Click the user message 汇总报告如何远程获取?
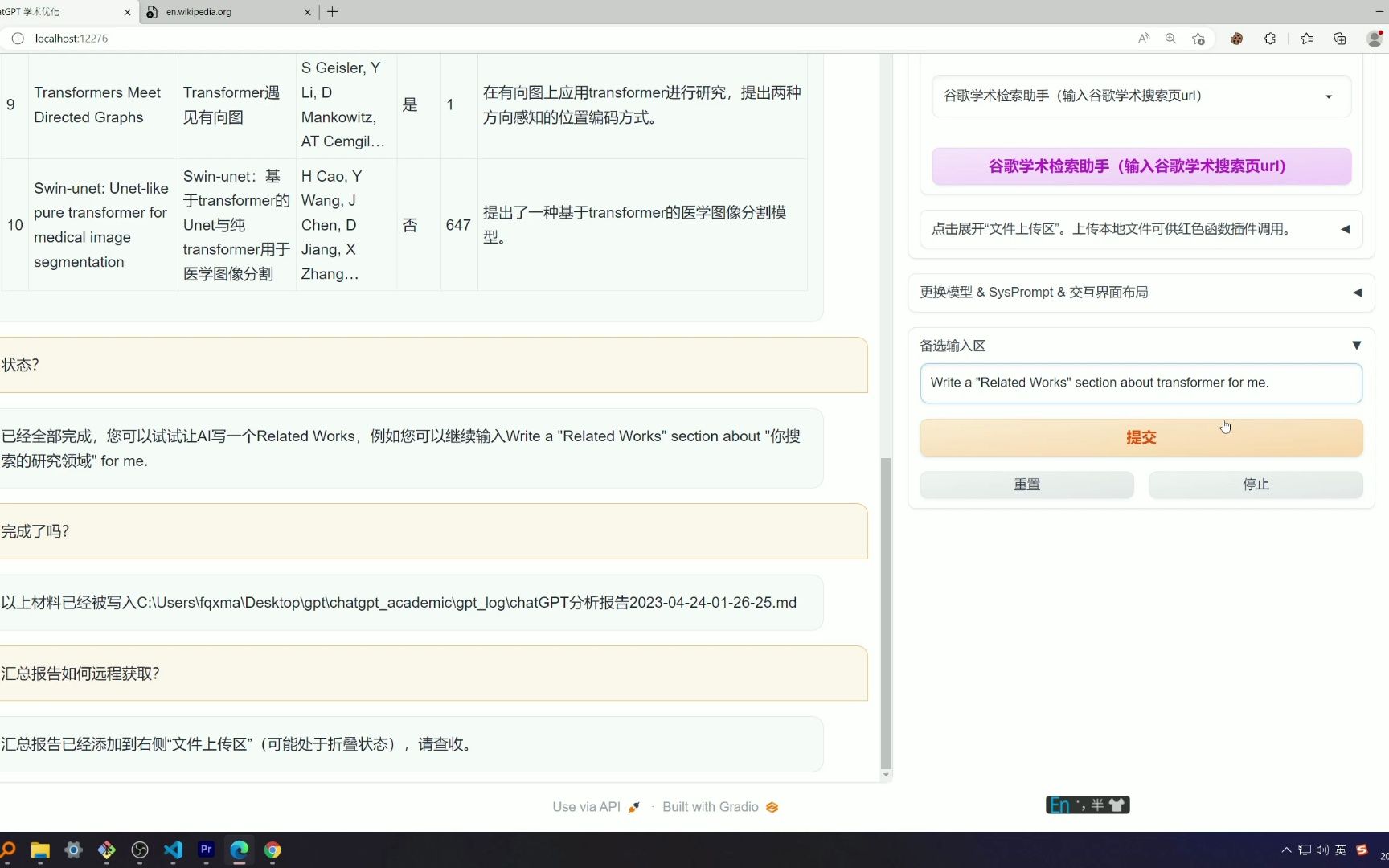The image size is (1389, 868). [x=432, y=674]
